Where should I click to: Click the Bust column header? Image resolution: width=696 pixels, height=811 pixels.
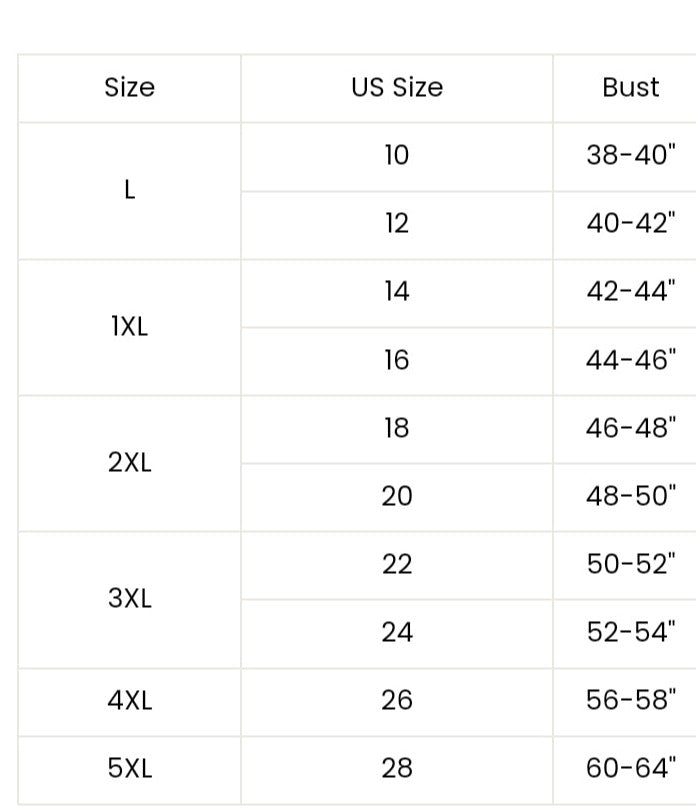coord(630,88)
